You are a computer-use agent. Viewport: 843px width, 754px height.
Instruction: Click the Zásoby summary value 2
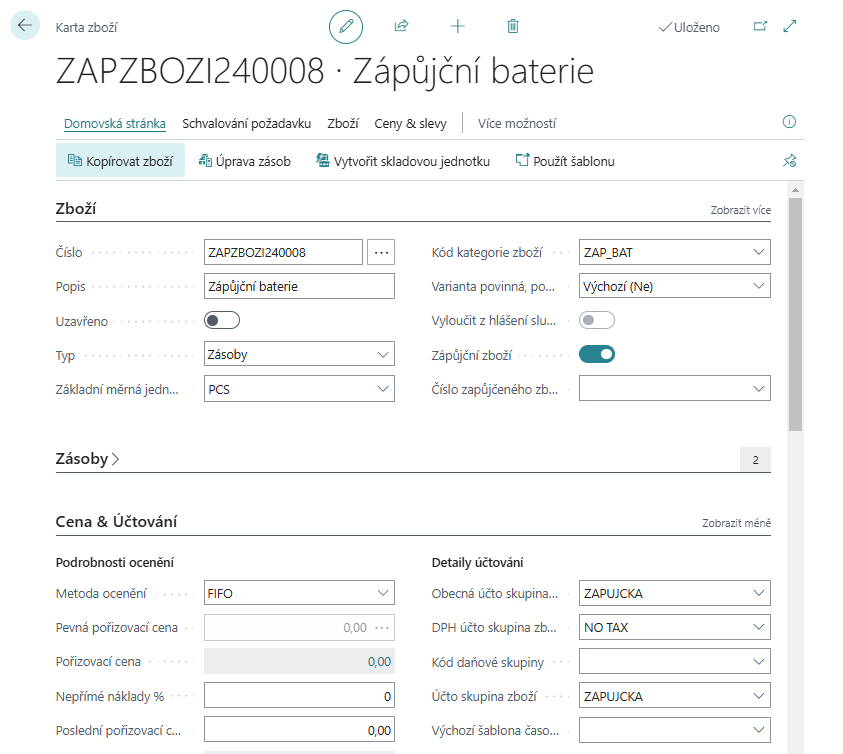pyautogui.click(x=755, y=460)
